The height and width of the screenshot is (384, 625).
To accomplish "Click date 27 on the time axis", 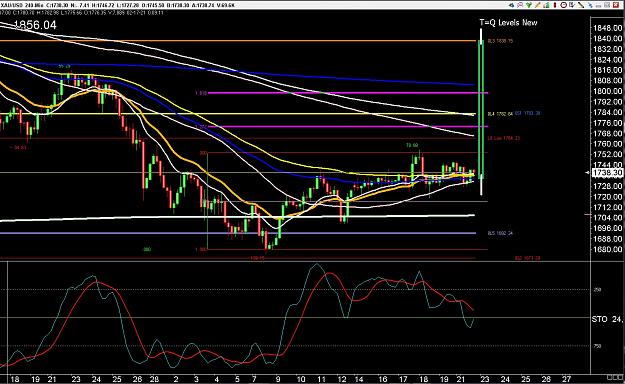I will tap(566, 379).
